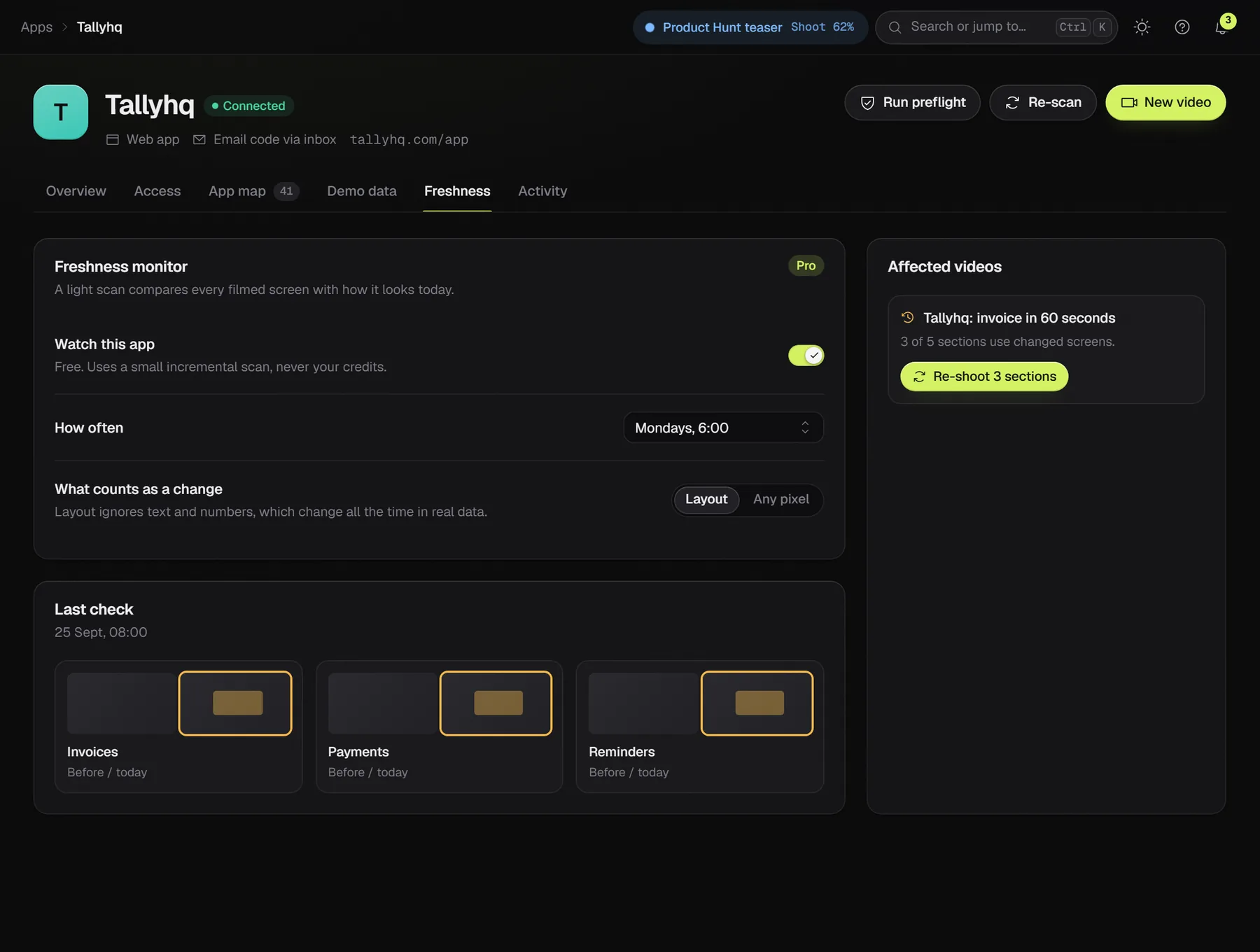
Task: Start a Re-scan of the app
Action: (x=1043, y=103)
